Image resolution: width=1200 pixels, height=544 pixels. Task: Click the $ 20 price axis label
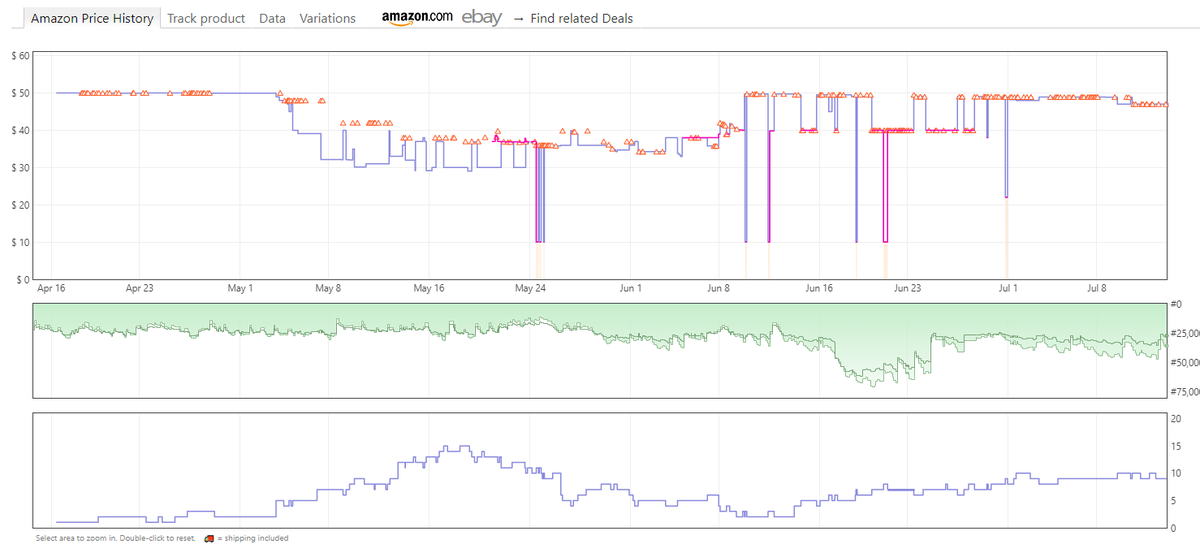click(20, 205)
